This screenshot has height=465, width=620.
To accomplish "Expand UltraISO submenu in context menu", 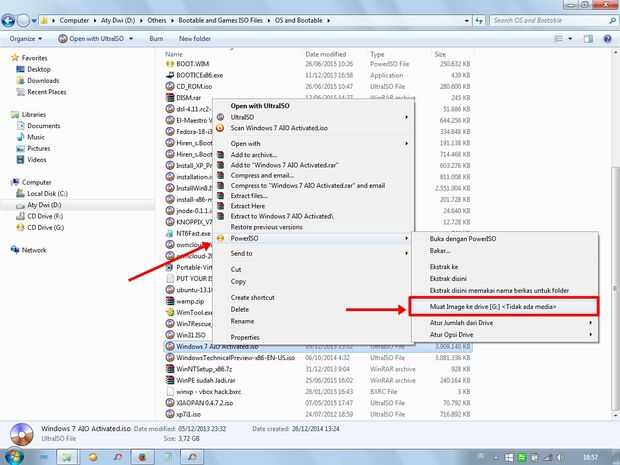I will point(406,117).
